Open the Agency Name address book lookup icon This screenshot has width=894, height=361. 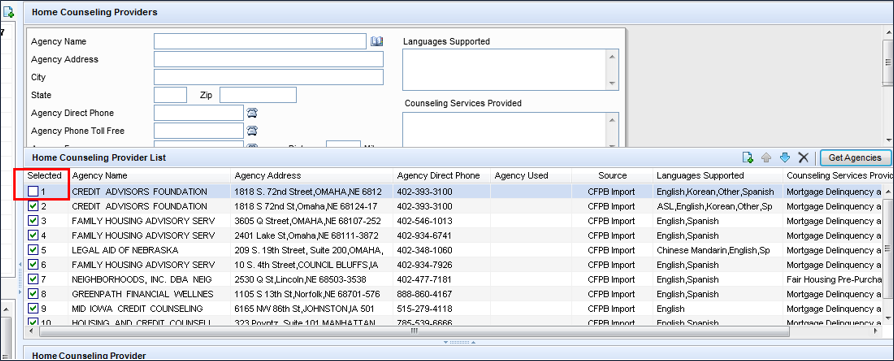coord(377,42)
